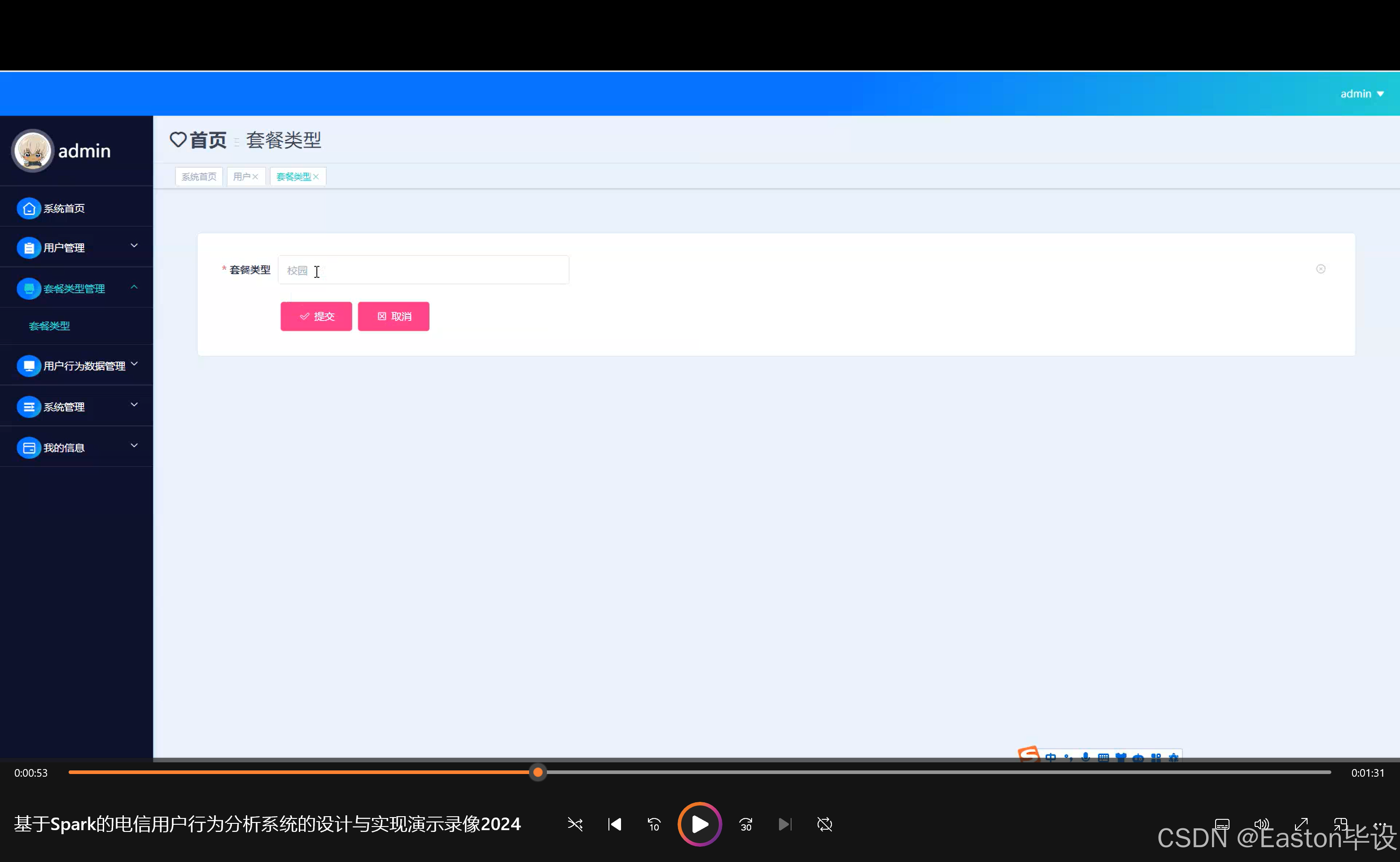
Task: Close the 套餐类型 tab
Action: click(315, 177)
